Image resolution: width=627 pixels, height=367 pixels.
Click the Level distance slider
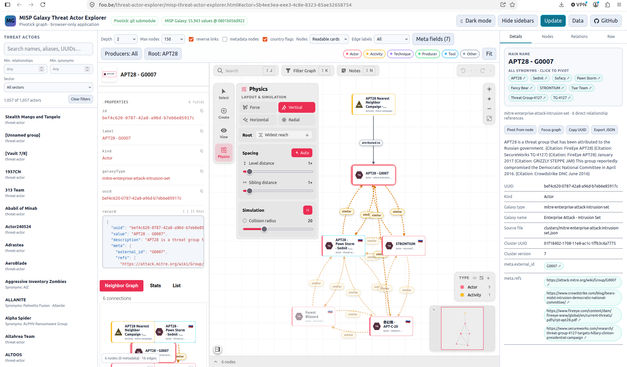[x=278, y=172]
